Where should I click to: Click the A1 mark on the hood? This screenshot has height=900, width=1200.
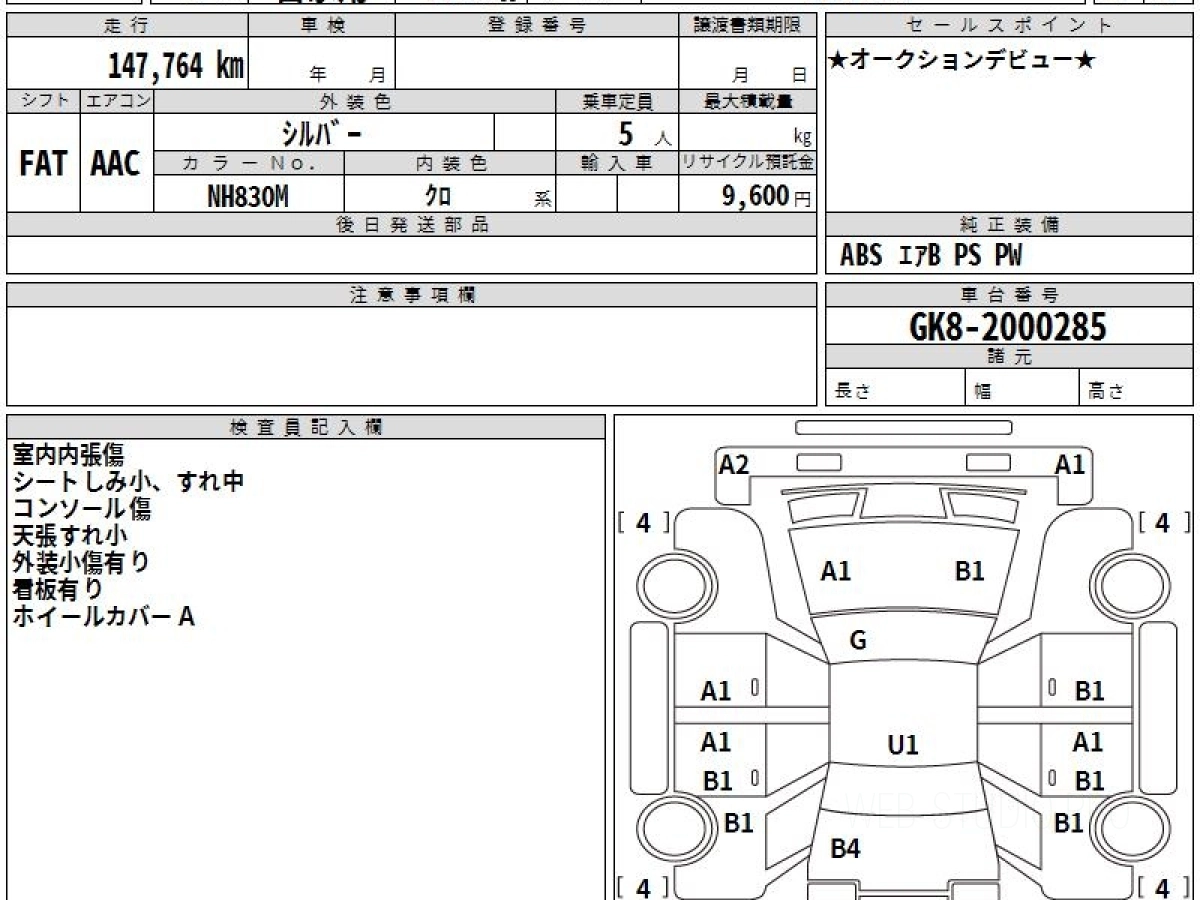(836, 571)
